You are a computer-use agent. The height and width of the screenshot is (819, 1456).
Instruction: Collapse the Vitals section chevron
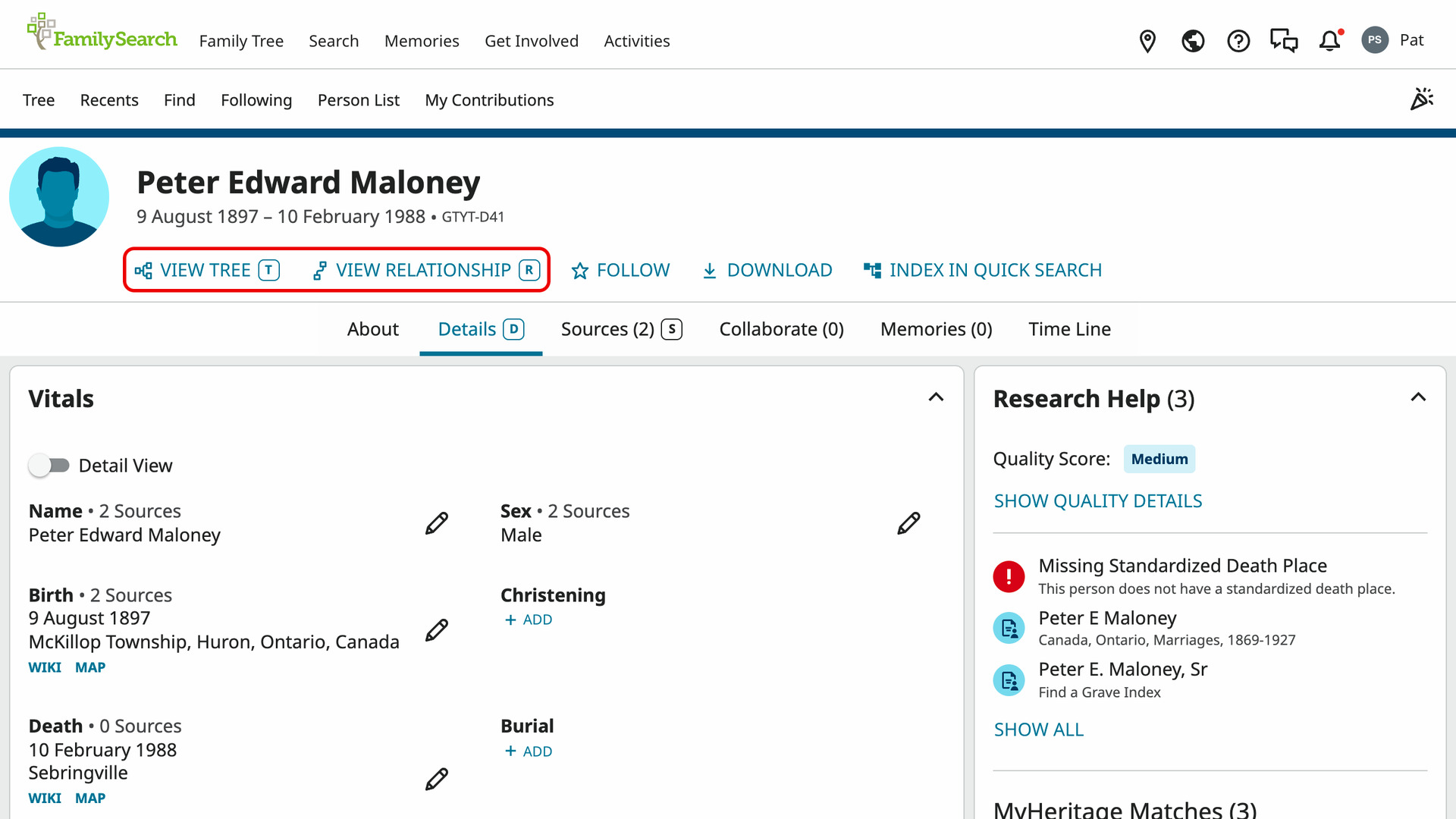pyautogui.click(x=936, y=397)
